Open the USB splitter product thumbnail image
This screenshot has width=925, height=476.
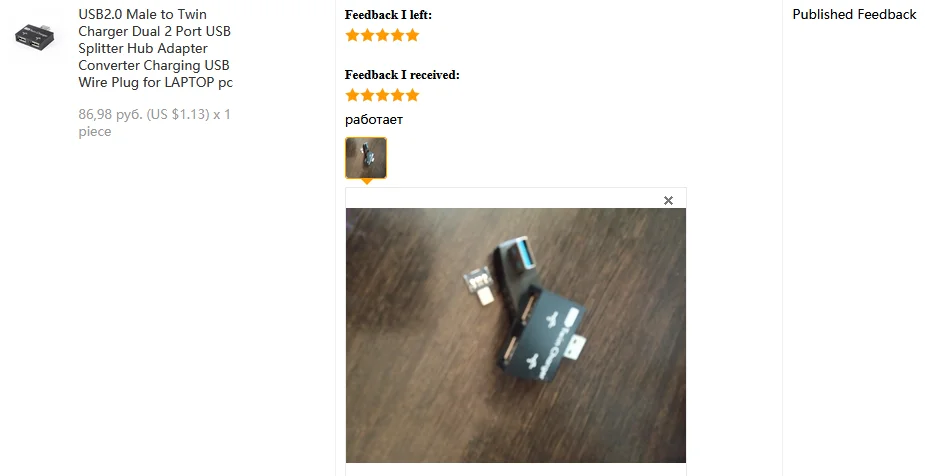[37, 38]
